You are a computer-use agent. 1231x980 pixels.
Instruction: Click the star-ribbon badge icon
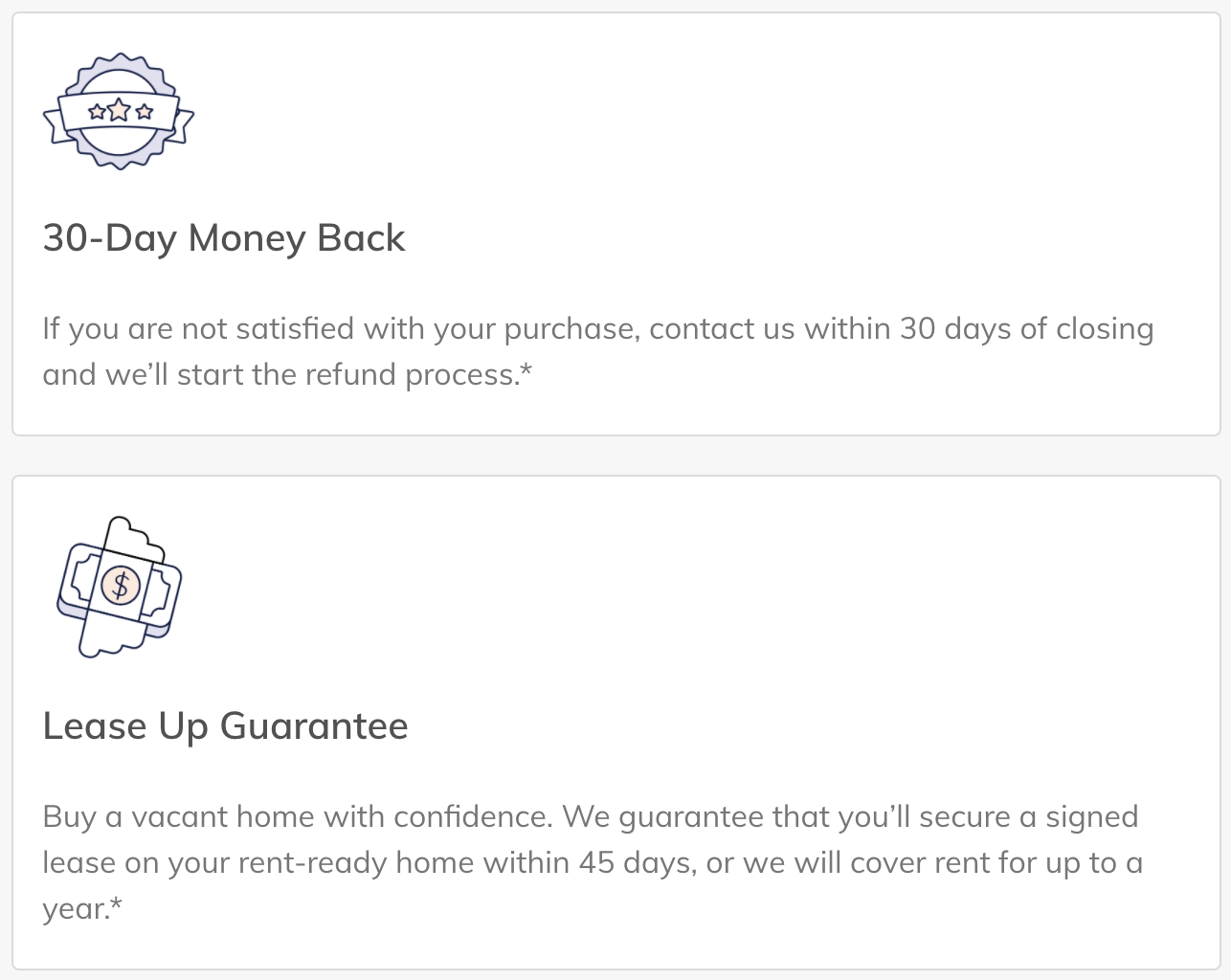coord(119,112)
